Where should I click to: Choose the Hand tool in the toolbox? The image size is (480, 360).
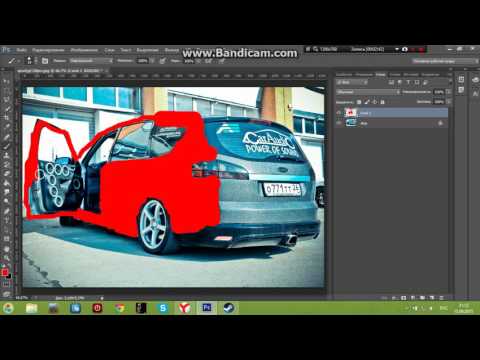pos(6,249)
